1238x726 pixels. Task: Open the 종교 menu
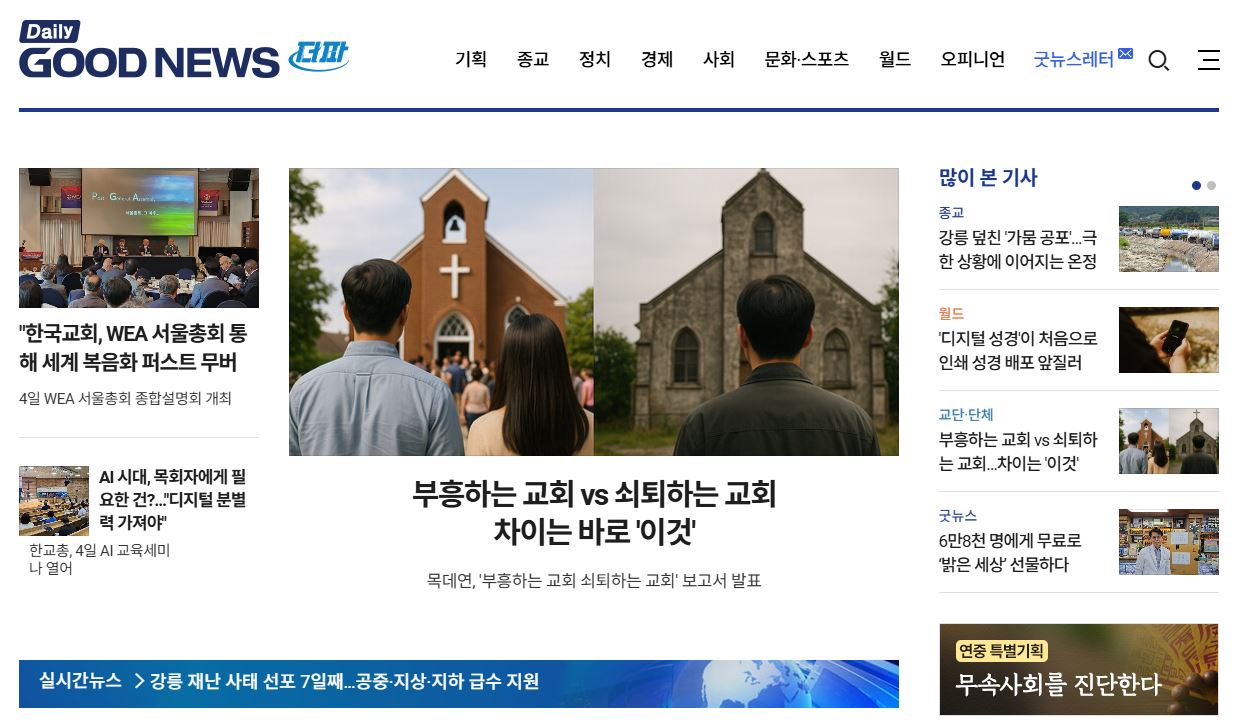click(532, 60)
